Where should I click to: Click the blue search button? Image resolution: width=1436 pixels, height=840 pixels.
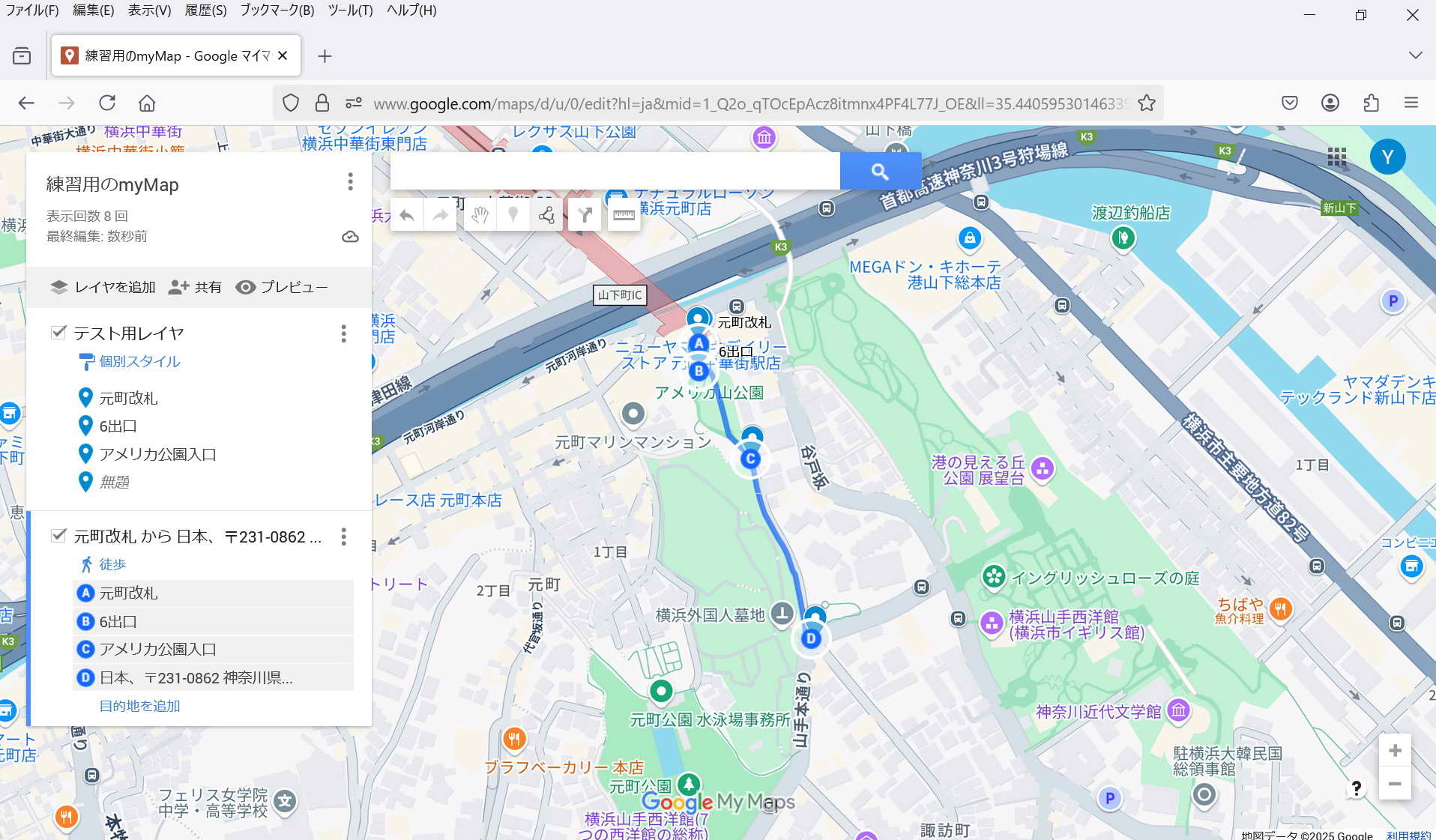[880, 172]
